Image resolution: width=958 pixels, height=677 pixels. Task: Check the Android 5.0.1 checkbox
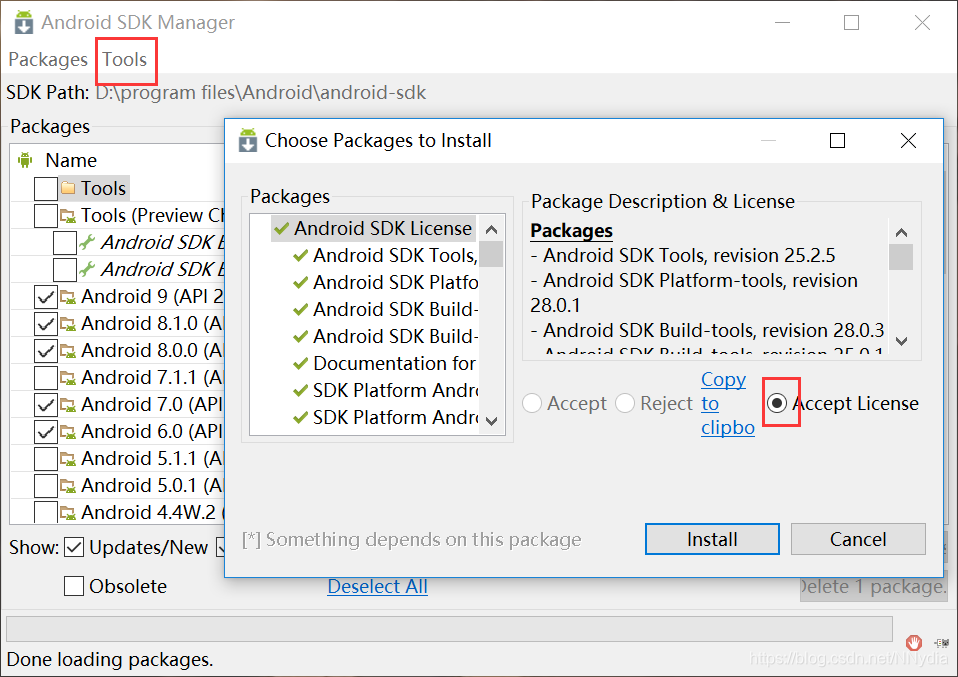46,485
